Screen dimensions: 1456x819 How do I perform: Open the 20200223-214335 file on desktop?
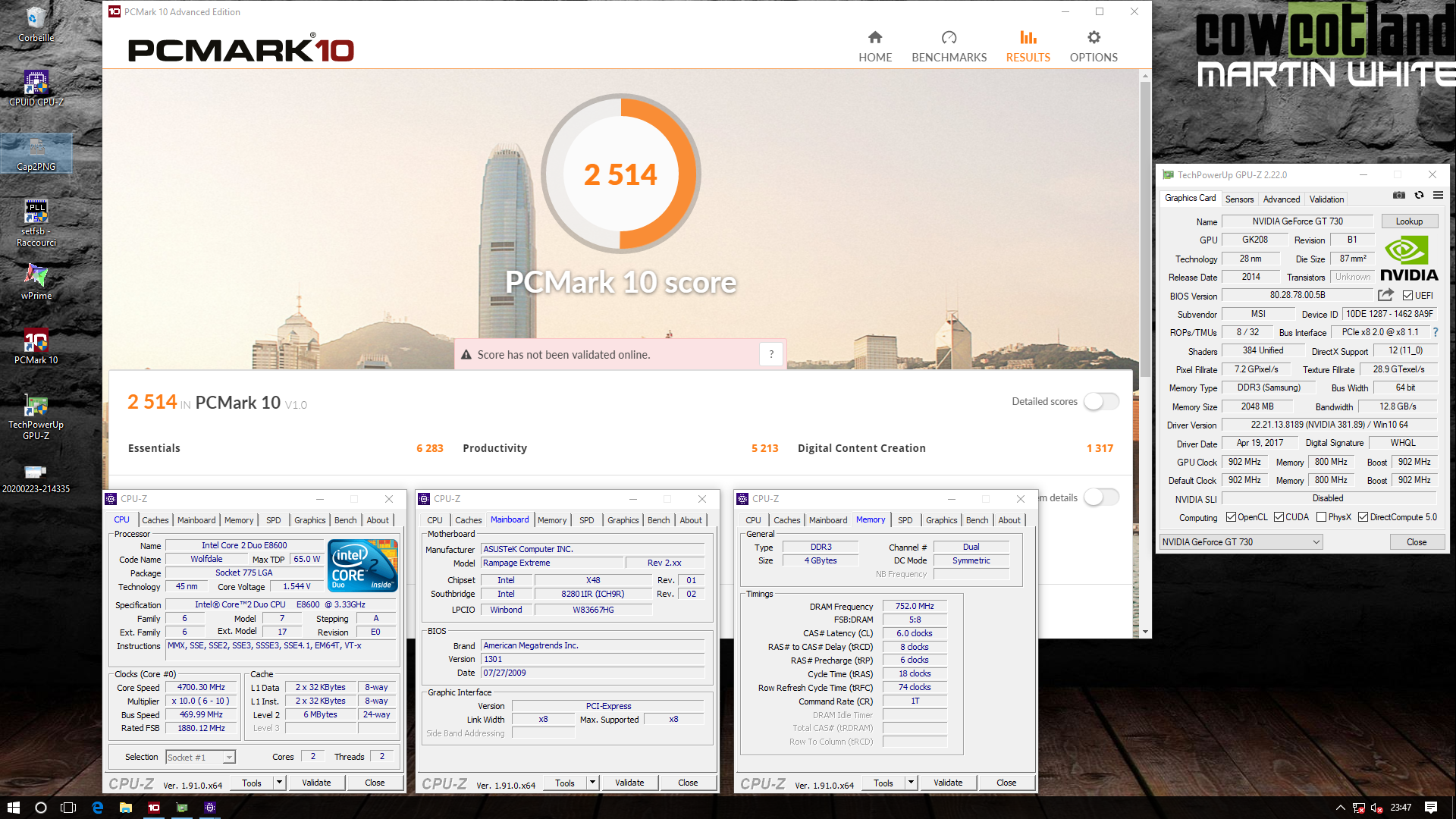36,479
